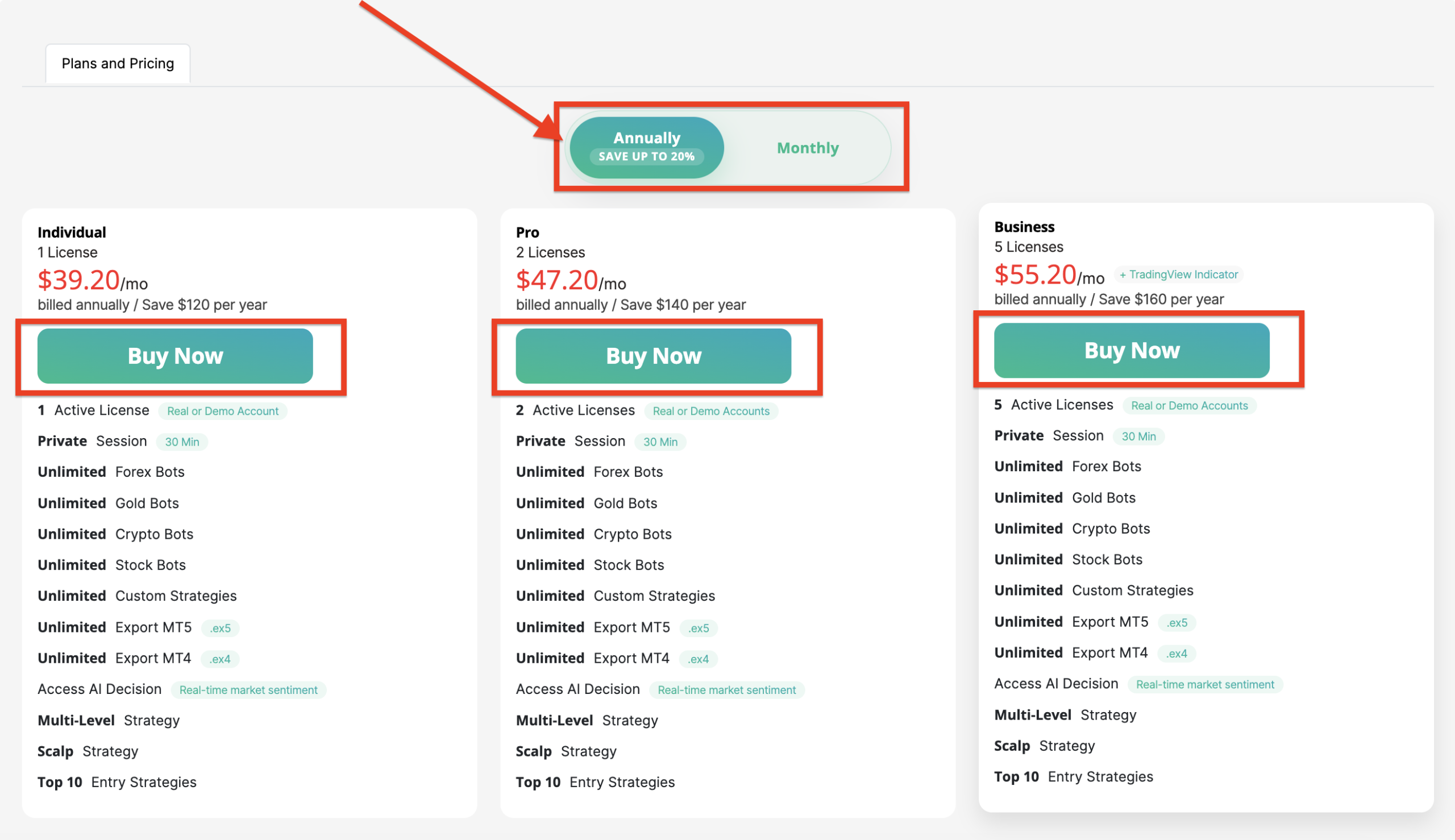Select the Annually billing option
The width and height of the screenshot is (1455, 840).
(646, 139)
